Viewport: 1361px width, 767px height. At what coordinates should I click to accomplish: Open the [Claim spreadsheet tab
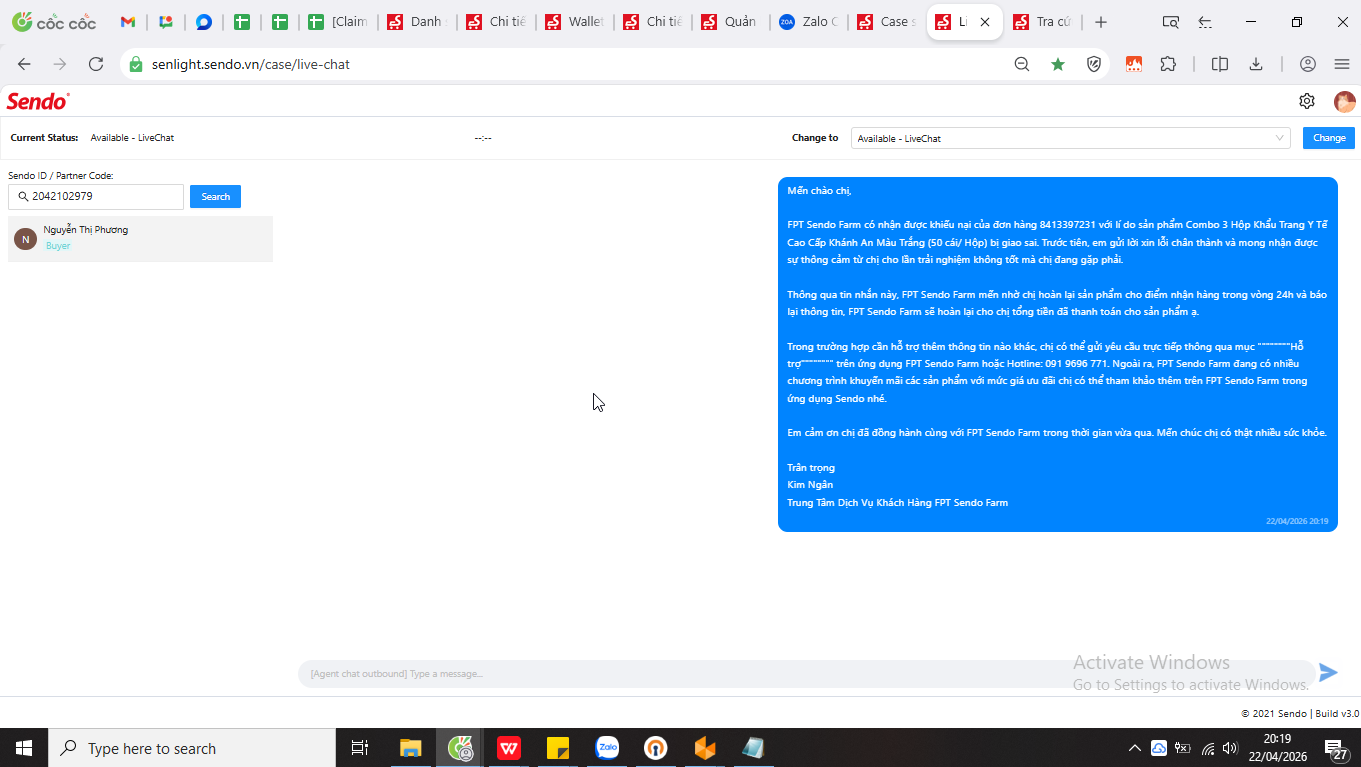340,22
